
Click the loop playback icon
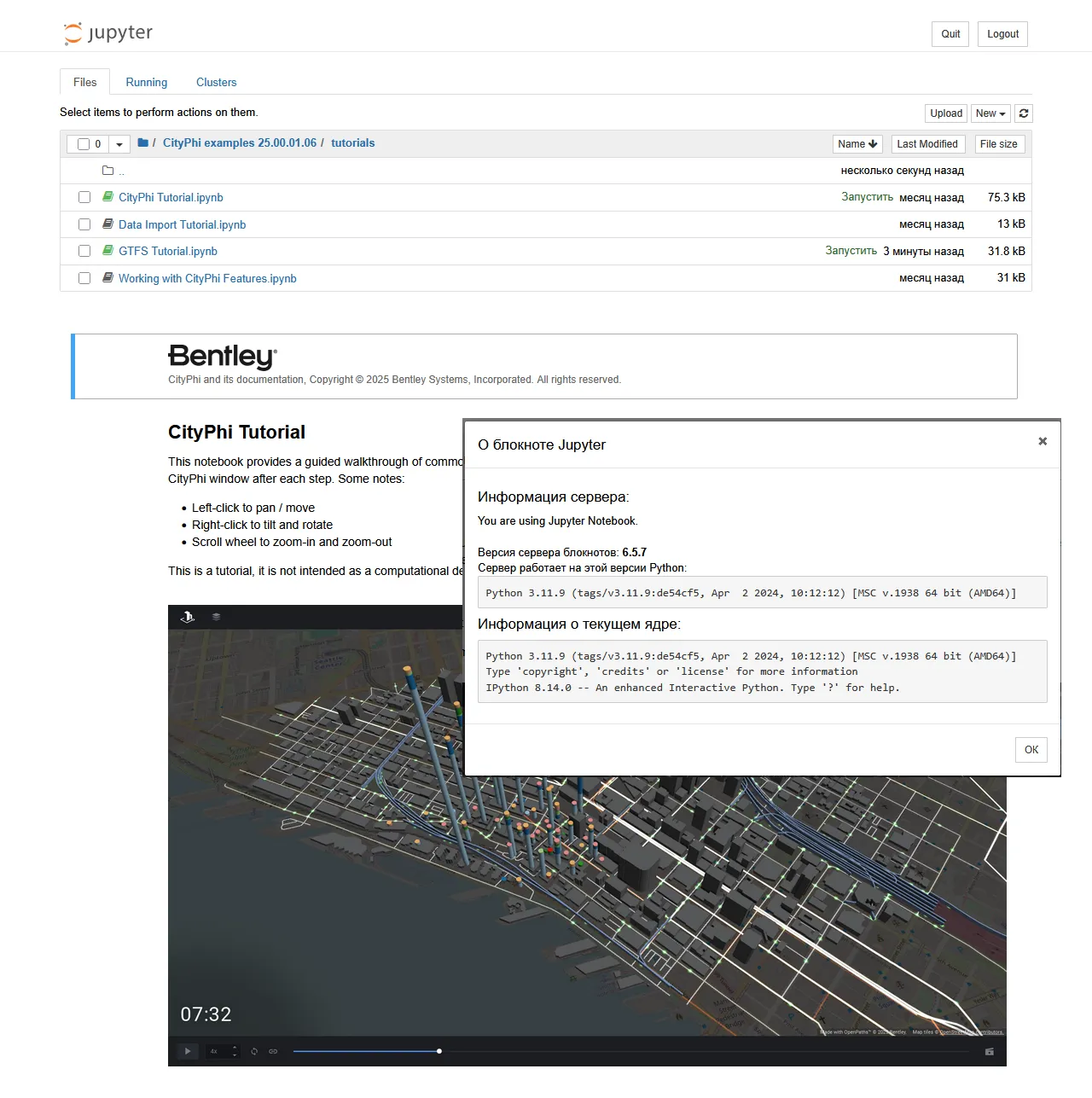(x=254, y=1051)
